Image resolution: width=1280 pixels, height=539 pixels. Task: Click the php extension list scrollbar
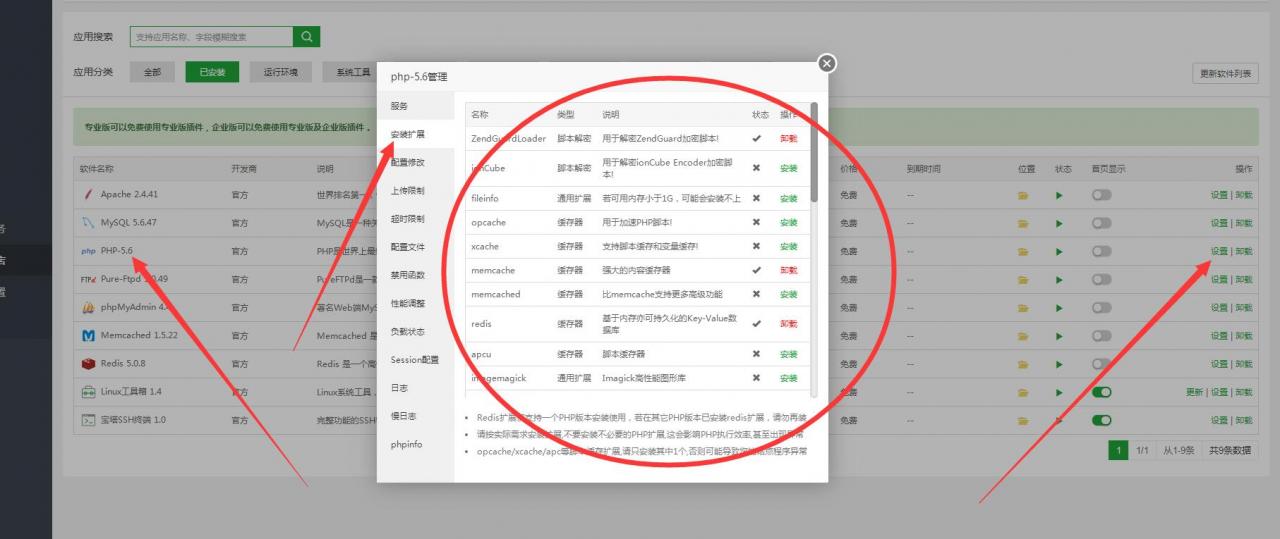point(814,152)
